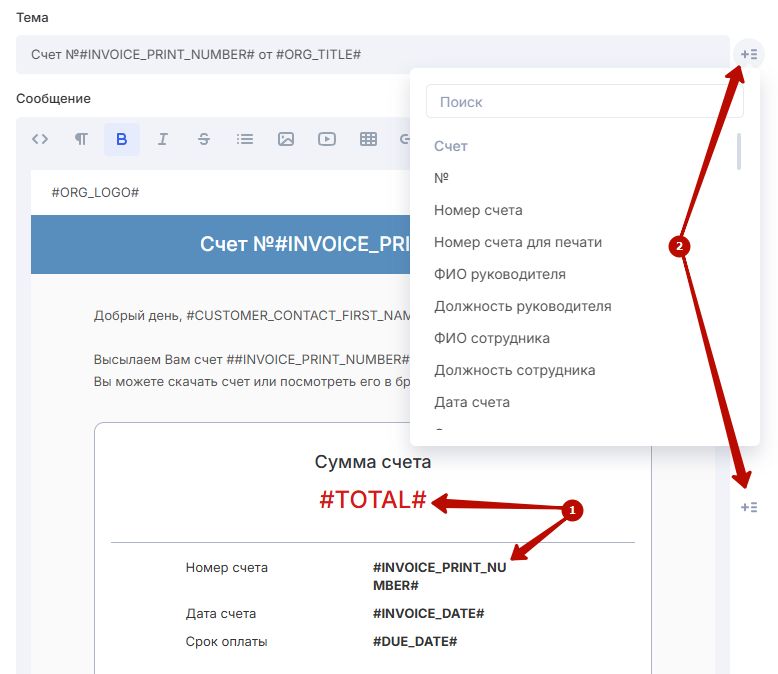Insert a bulleted list
The image size is (778, 674).
point(245,139)
